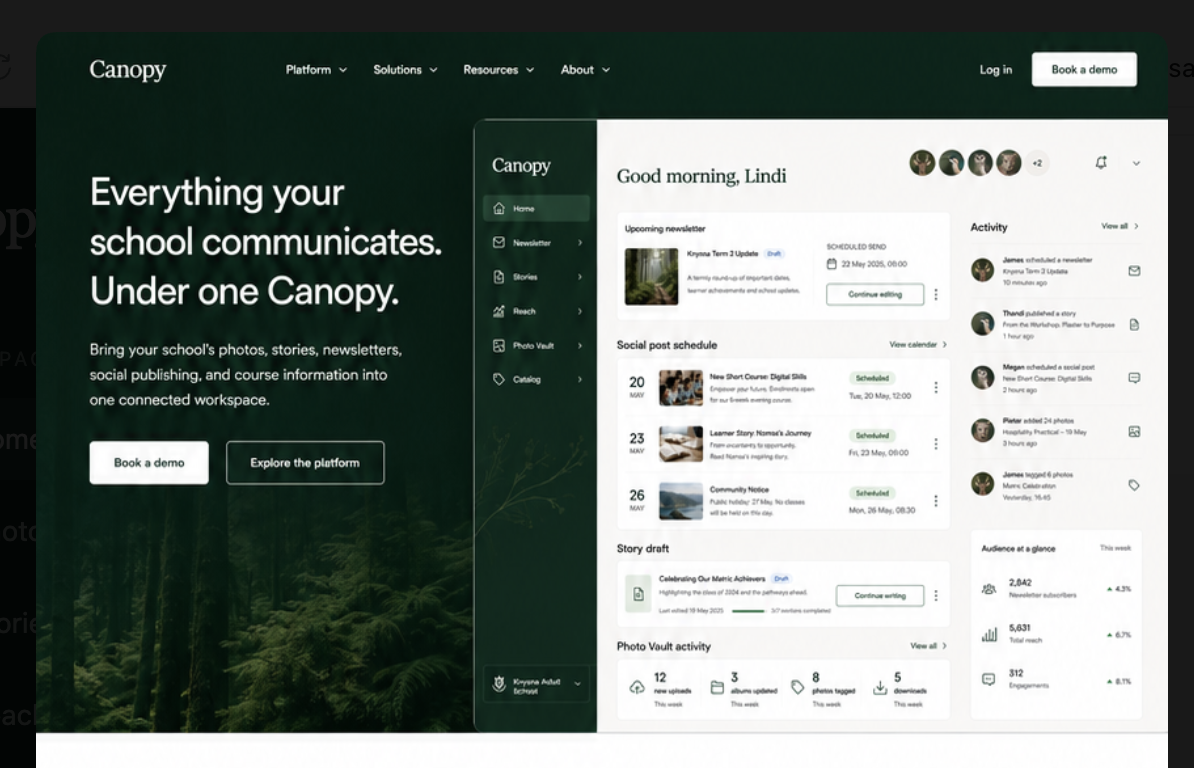Image resolution: width=1194 pixels, height=768 pixels.
Task: Click the book thumbnail for 23 May post
Action: pyautogui.click(x=681, y=445)
